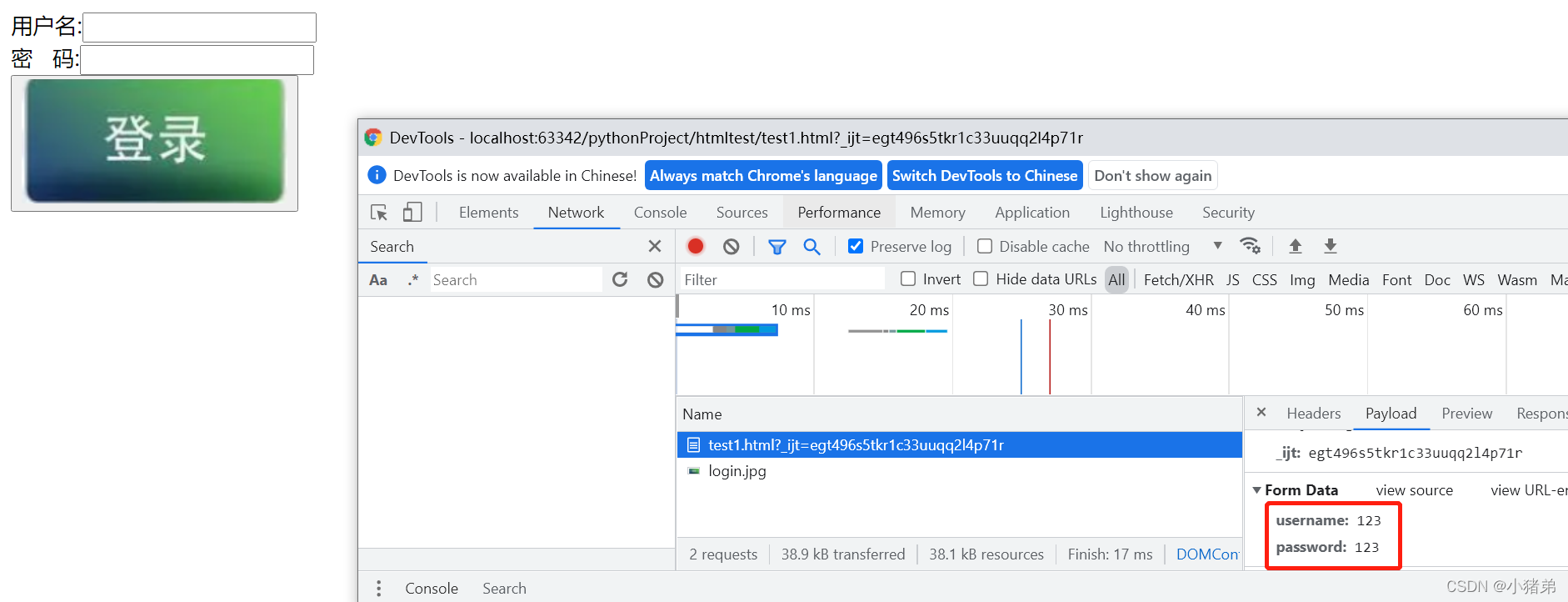Click the Chrome icon in DevTools title
This screenshot has height=602, width=1568.
point(373,138)
